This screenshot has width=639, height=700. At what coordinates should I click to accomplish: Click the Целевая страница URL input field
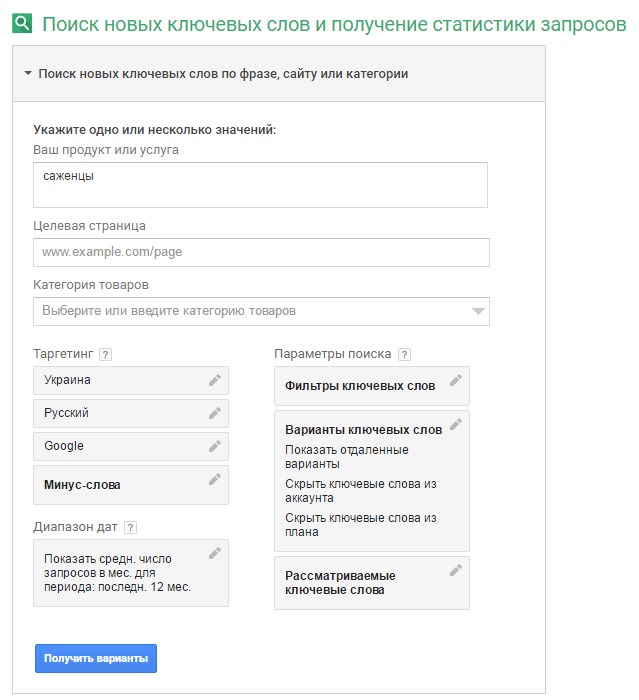261,252
